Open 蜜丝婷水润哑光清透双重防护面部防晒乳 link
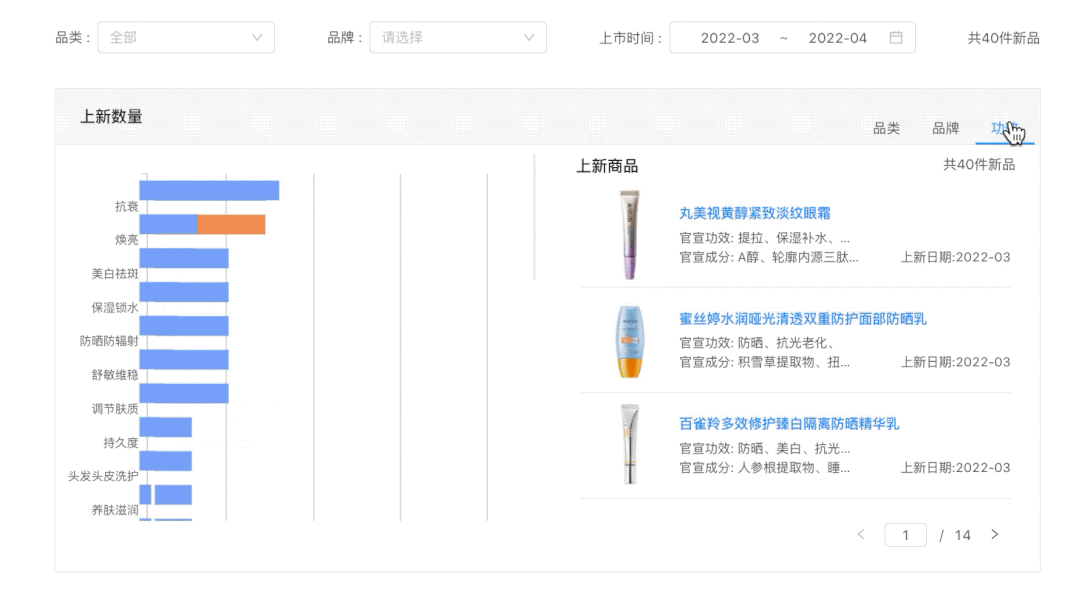 click(x=802, y=319)
